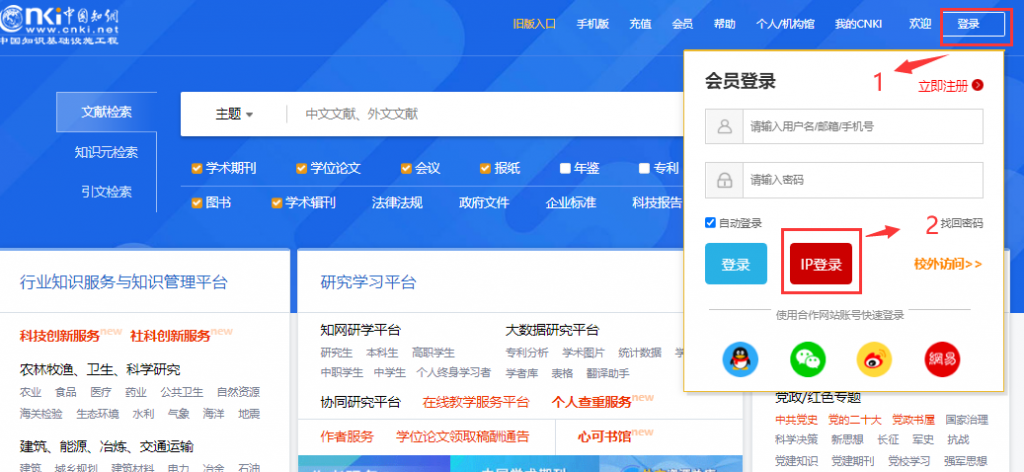Click the CNKI 中国知网 logo
This screenshot has height=472, width=1024.
point(60,24)
